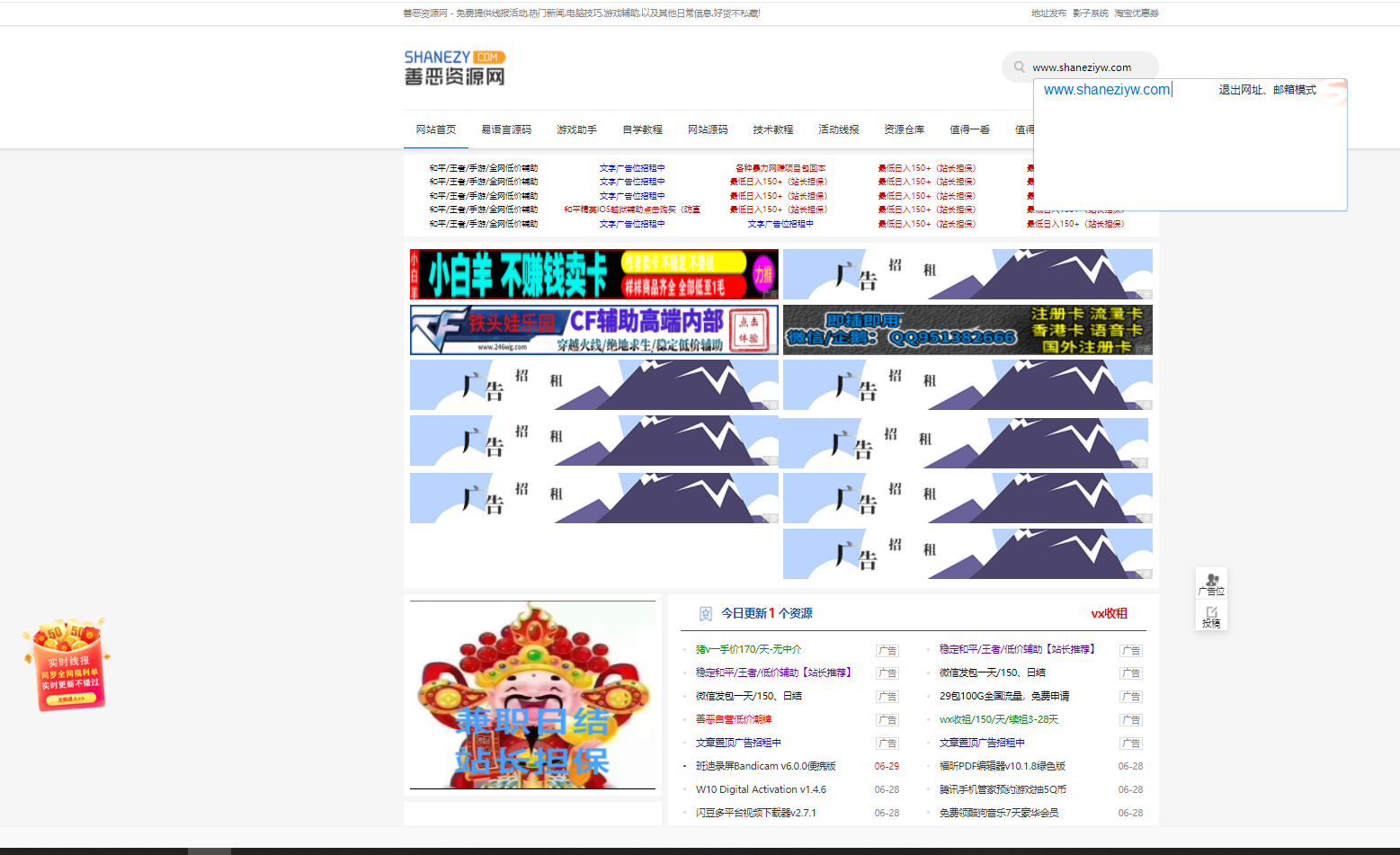The width and height of the screenshot is (1400, 855).
Task: Open the 淘宝优惠券 link
Action: (x=1136, y=13)
